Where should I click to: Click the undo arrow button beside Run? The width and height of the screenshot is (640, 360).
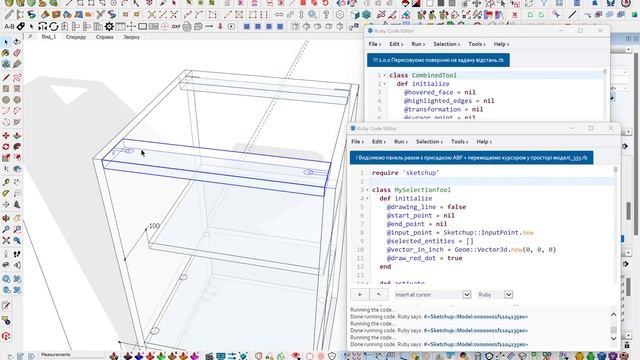(378, 294)
